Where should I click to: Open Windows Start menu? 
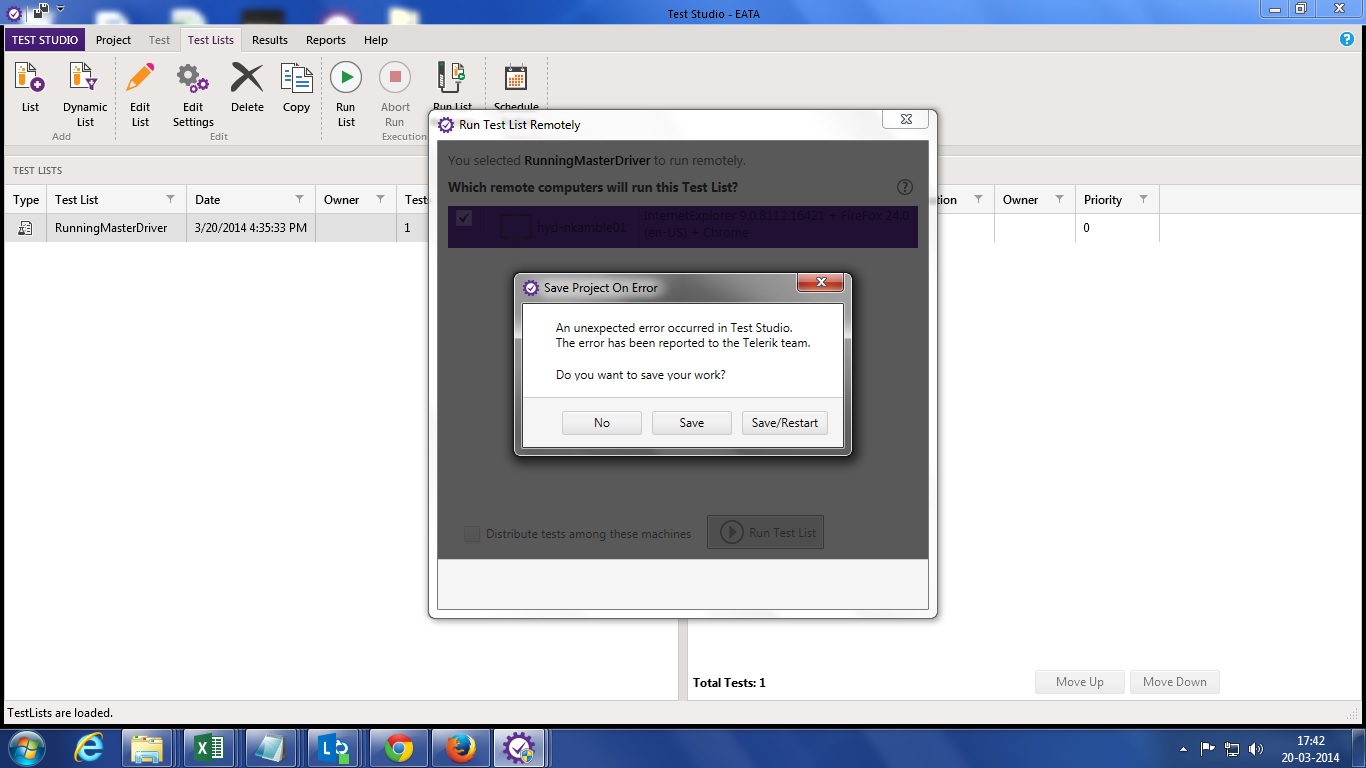point(26,748)
